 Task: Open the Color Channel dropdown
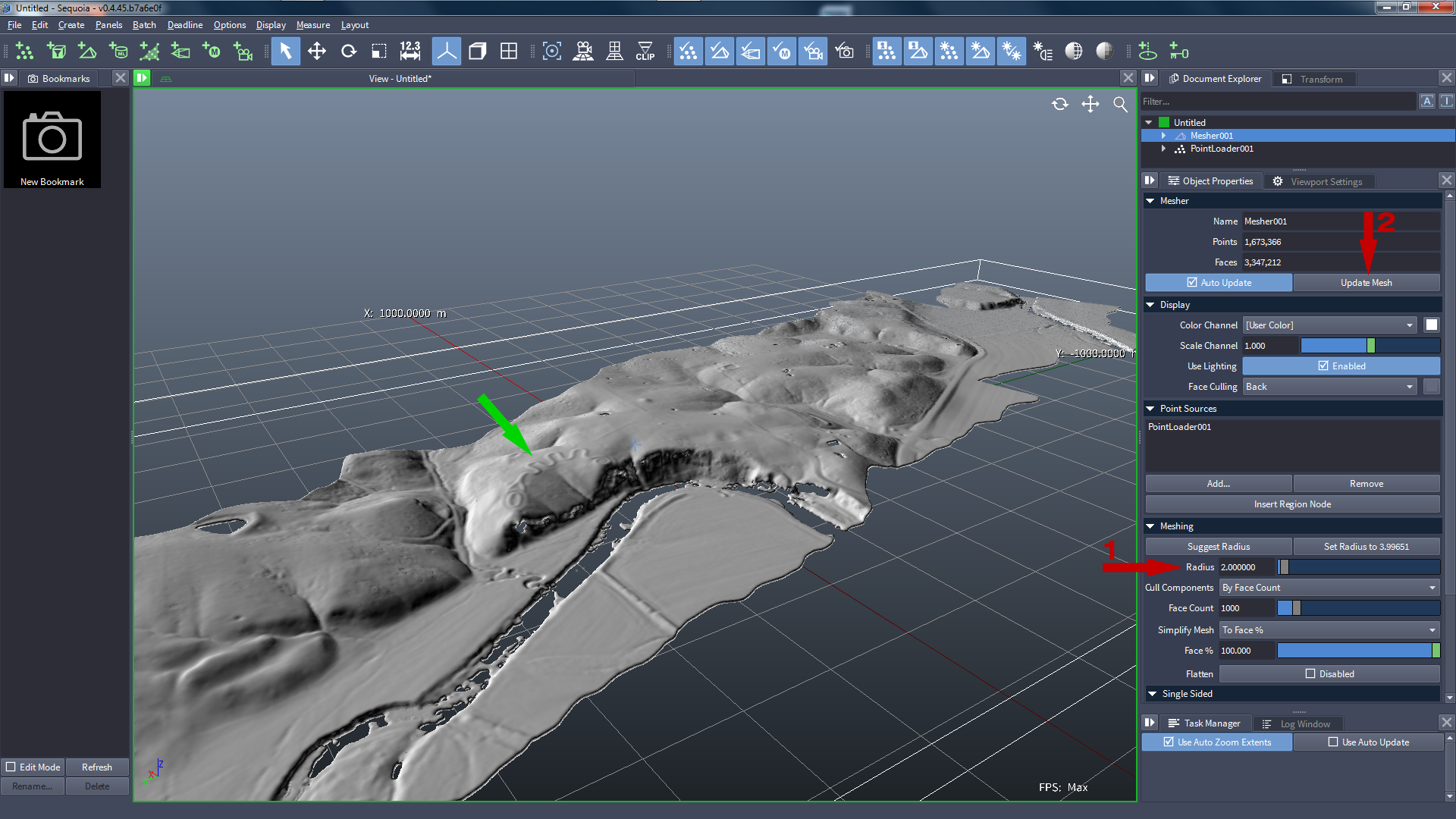point(1329,325)
